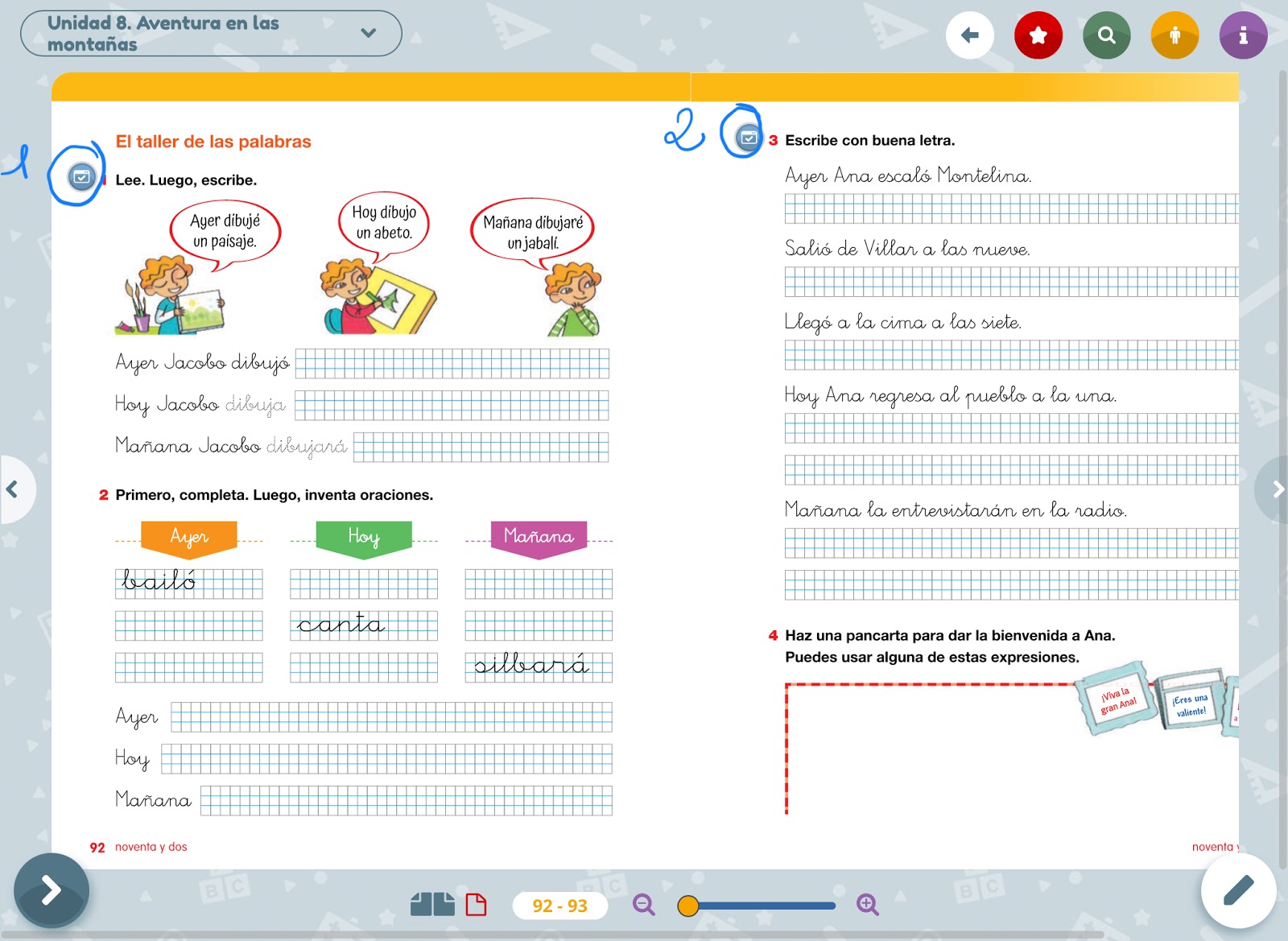Go to previous page with left chevron
Image resolution: width=1288 pixels, height=941 pixels.
[13, 489]
